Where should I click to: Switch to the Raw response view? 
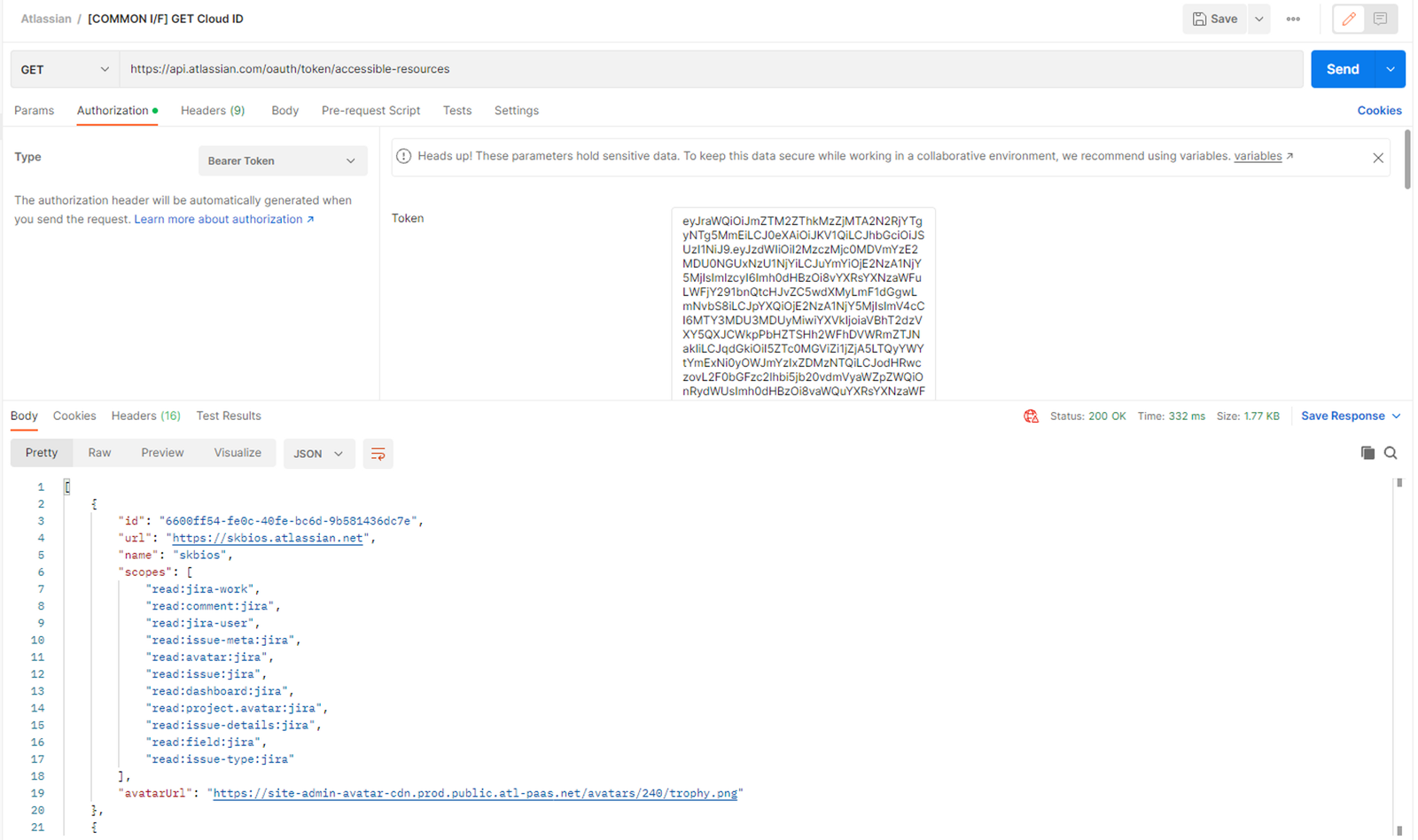tap(99, 453)
